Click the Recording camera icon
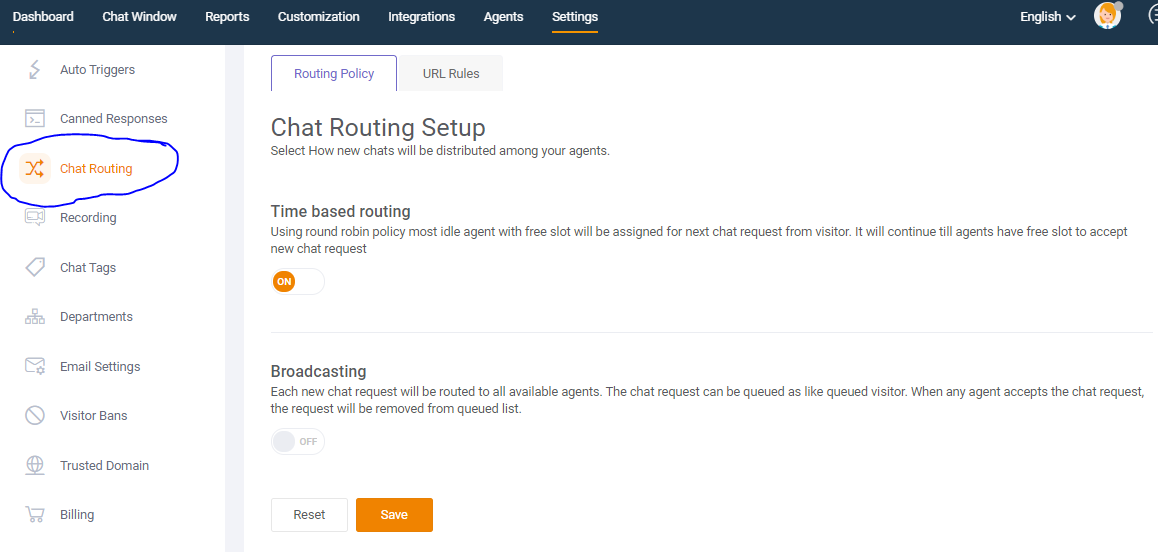This screenshot has height=552, width=1158. [x=35, y=217]
